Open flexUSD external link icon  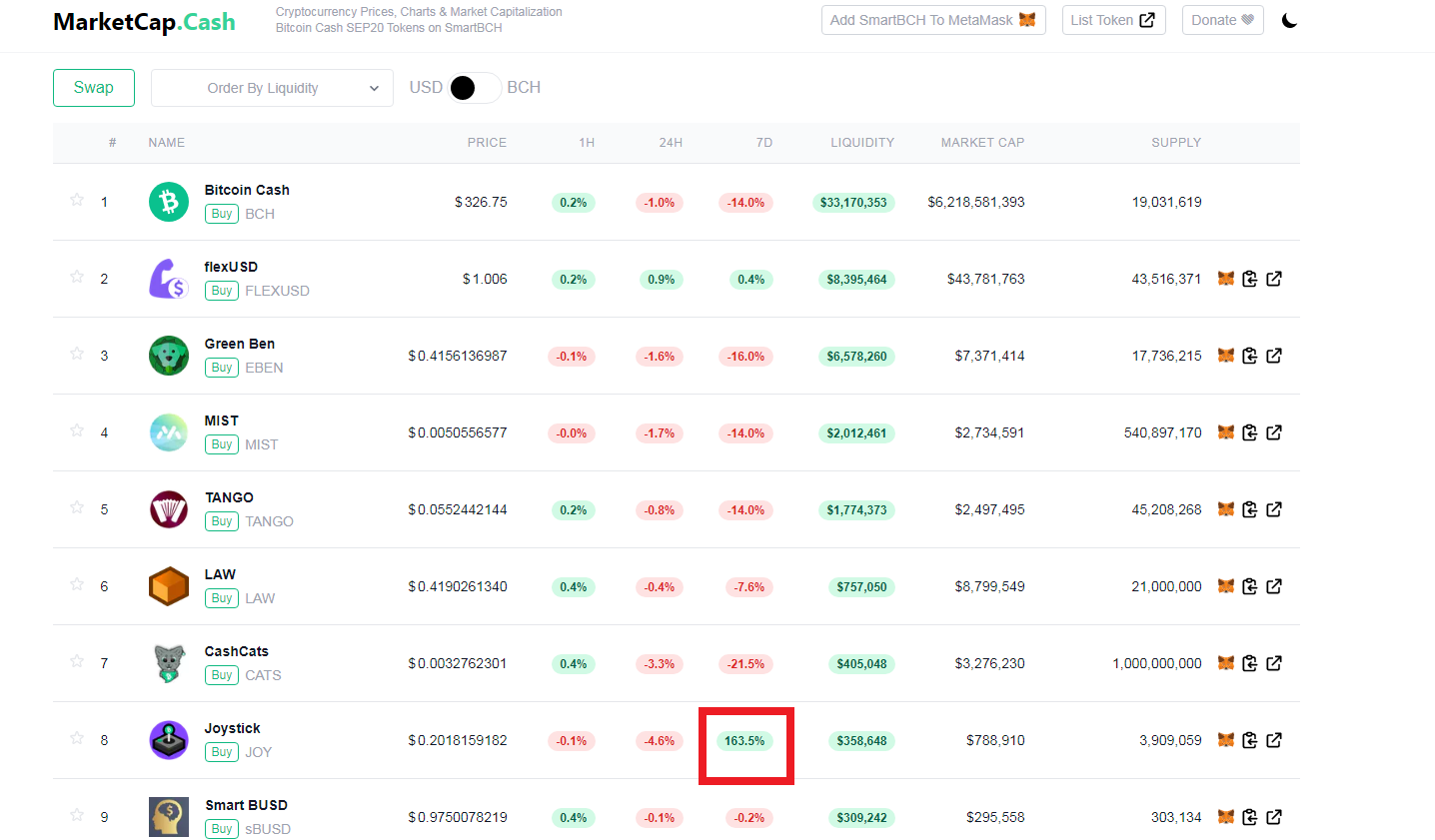click(x=1274, y=279)
